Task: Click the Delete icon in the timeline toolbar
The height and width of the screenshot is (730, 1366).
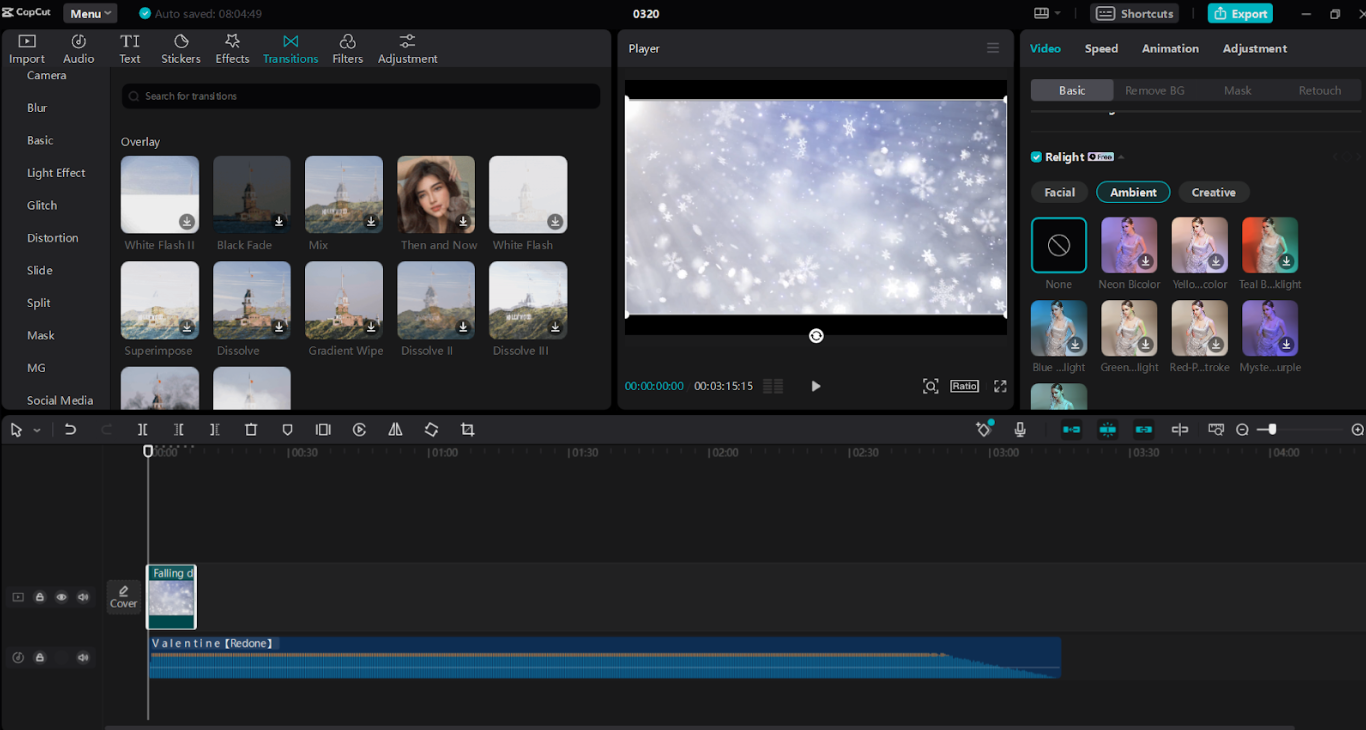Action: [x=251, y=429]
